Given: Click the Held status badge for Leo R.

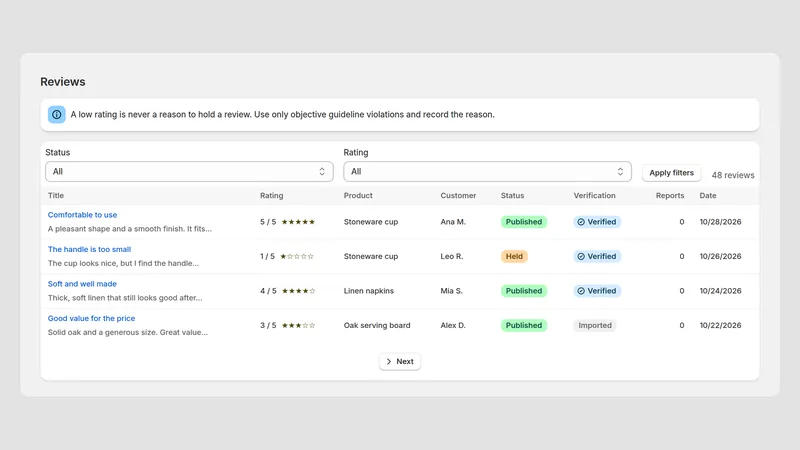Looking at the screenshot, I should pos(514,256).
